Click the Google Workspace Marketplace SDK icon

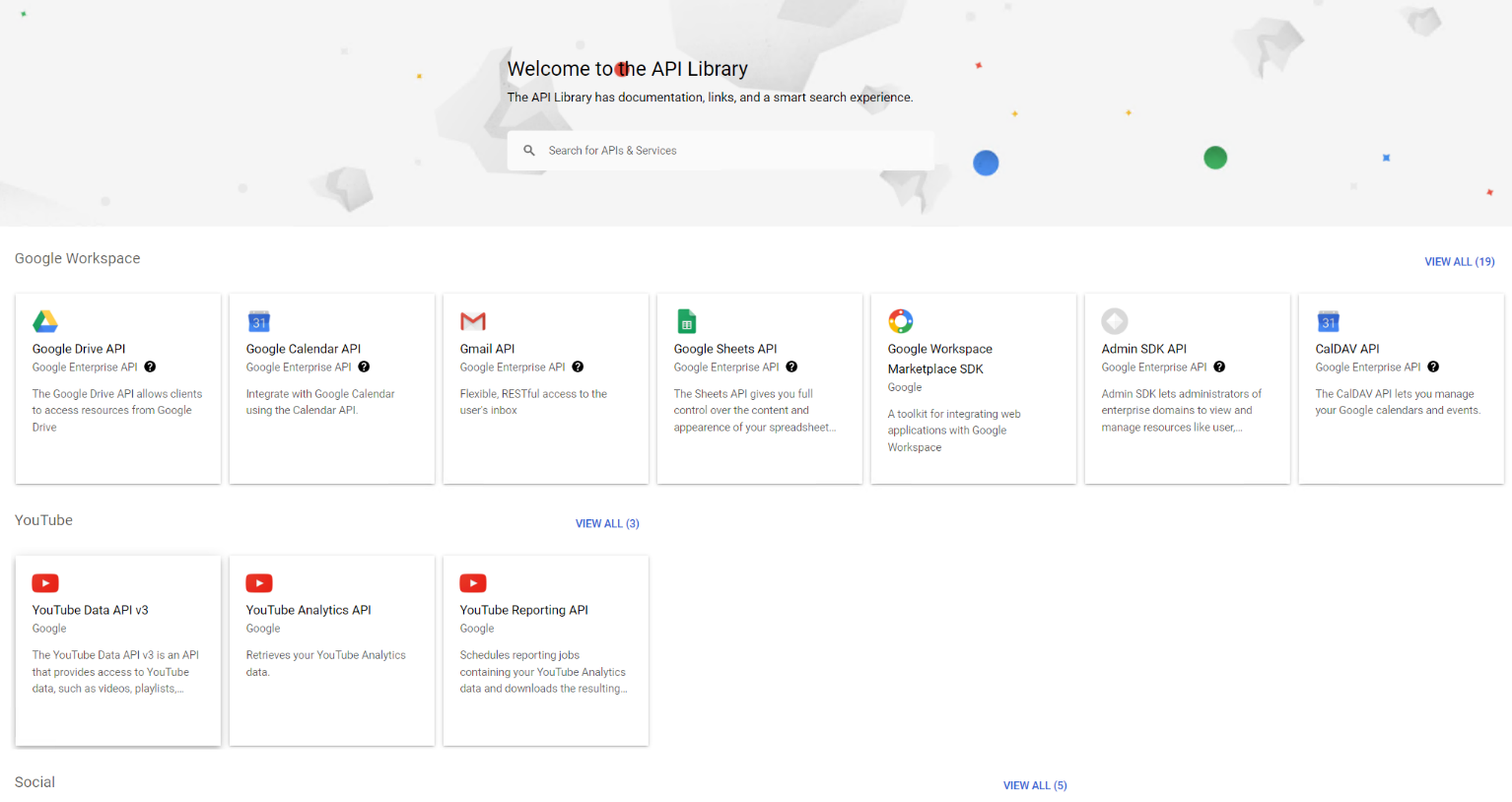[900, 320]
